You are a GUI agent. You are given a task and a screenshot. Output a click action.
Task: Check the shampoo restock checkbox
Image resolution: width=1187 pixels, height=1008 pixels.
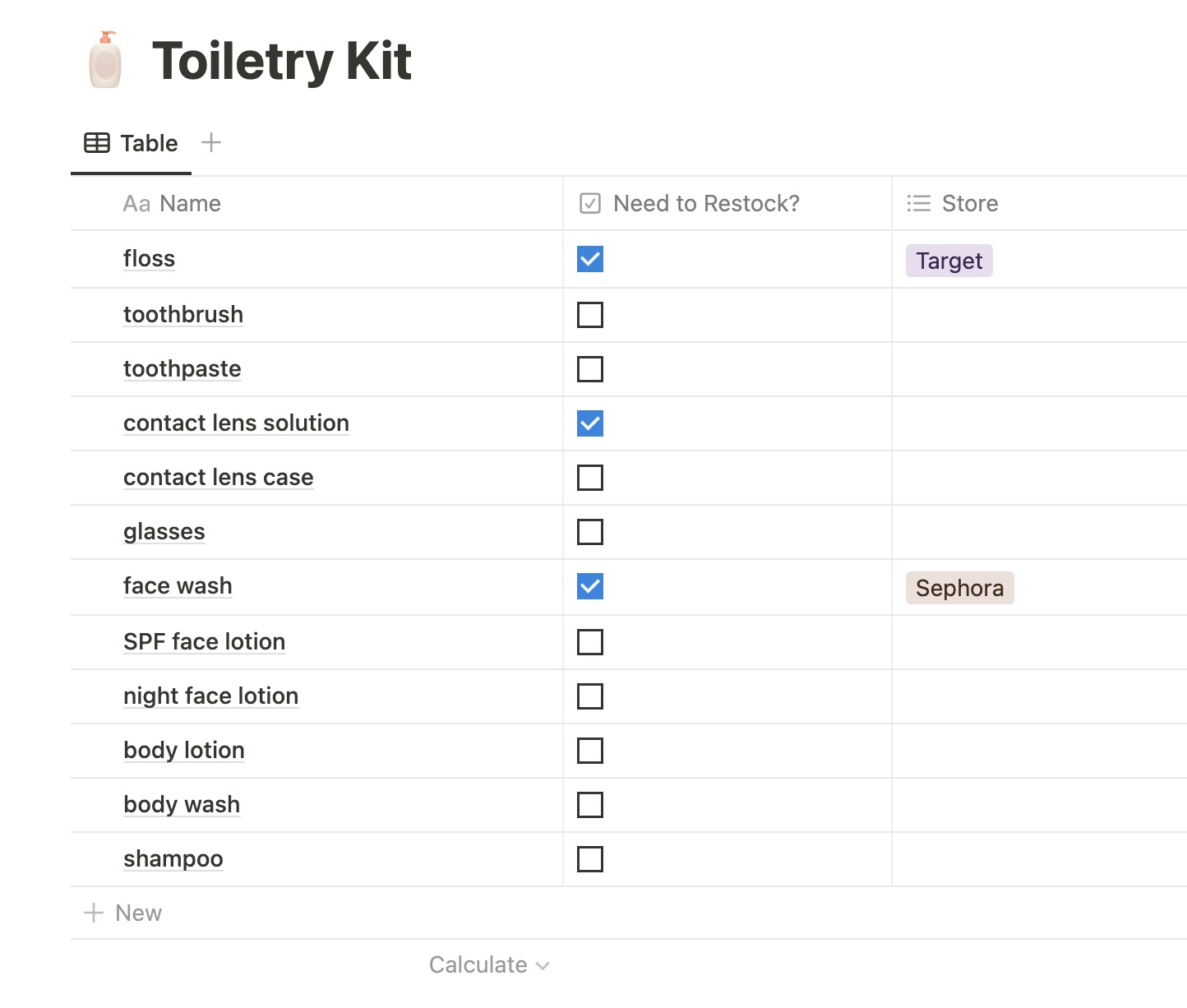coord(589,859)
